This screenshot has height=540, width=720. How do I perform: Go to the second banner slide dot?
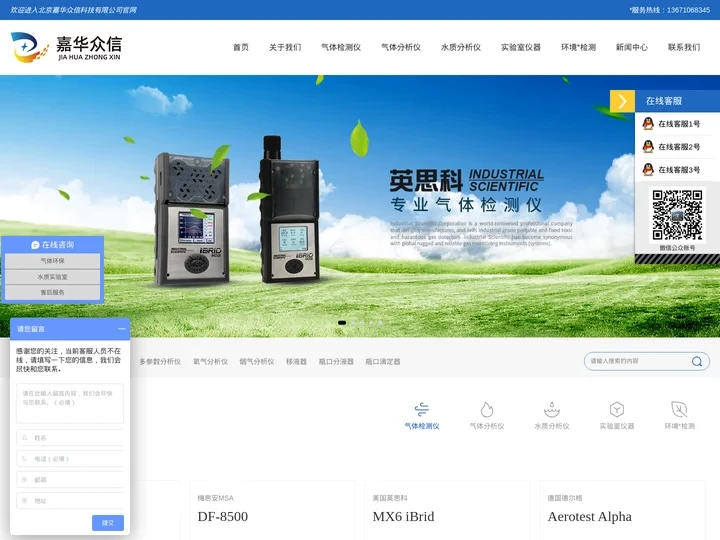[352, 323]
